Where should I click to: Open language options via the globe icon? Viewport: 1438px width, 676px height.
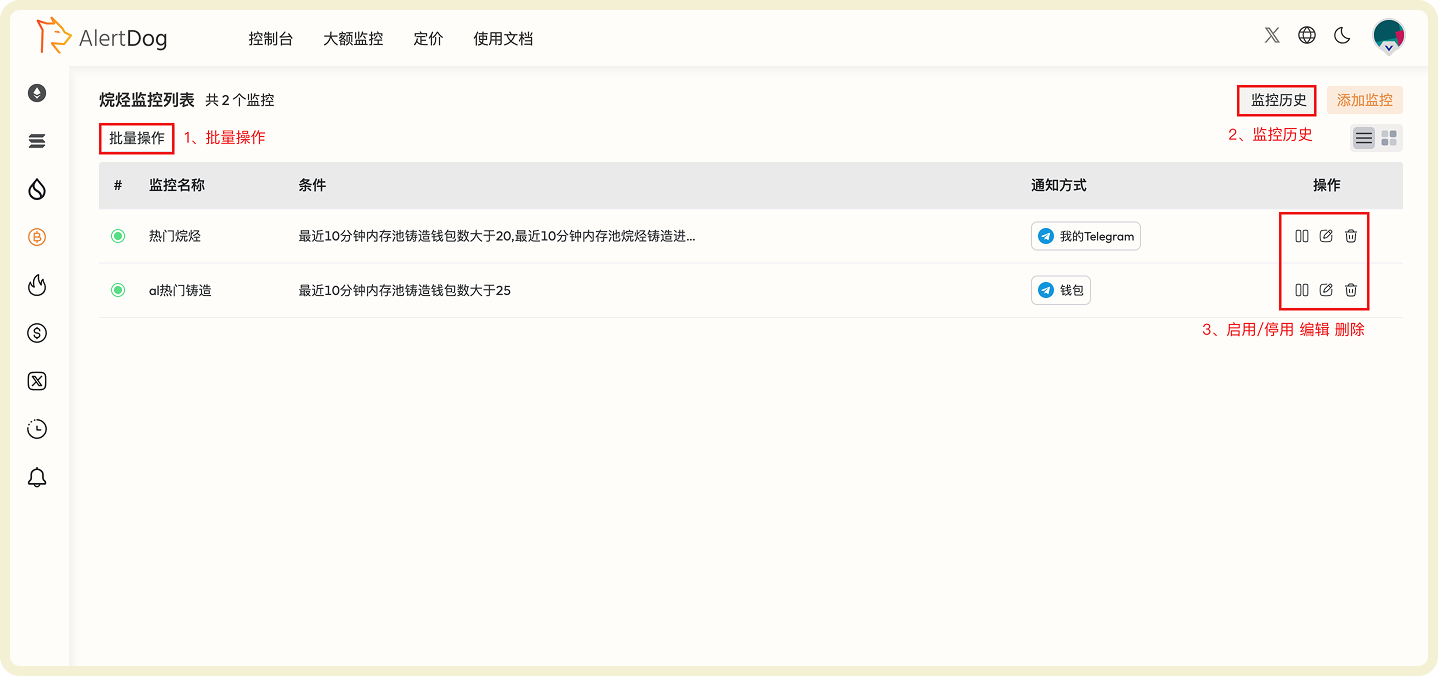(x=1307, y=35)
